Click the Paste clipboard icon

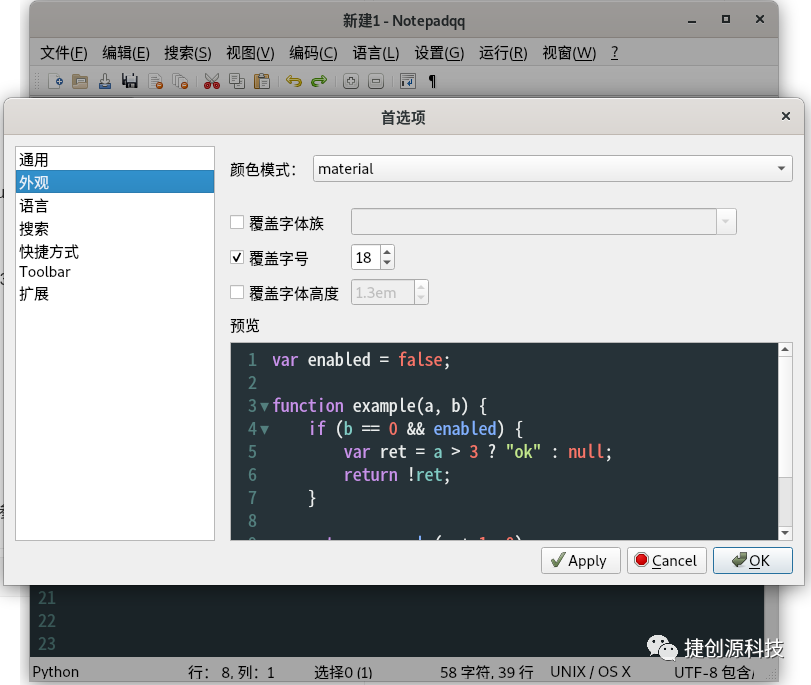tap(262, 81)
